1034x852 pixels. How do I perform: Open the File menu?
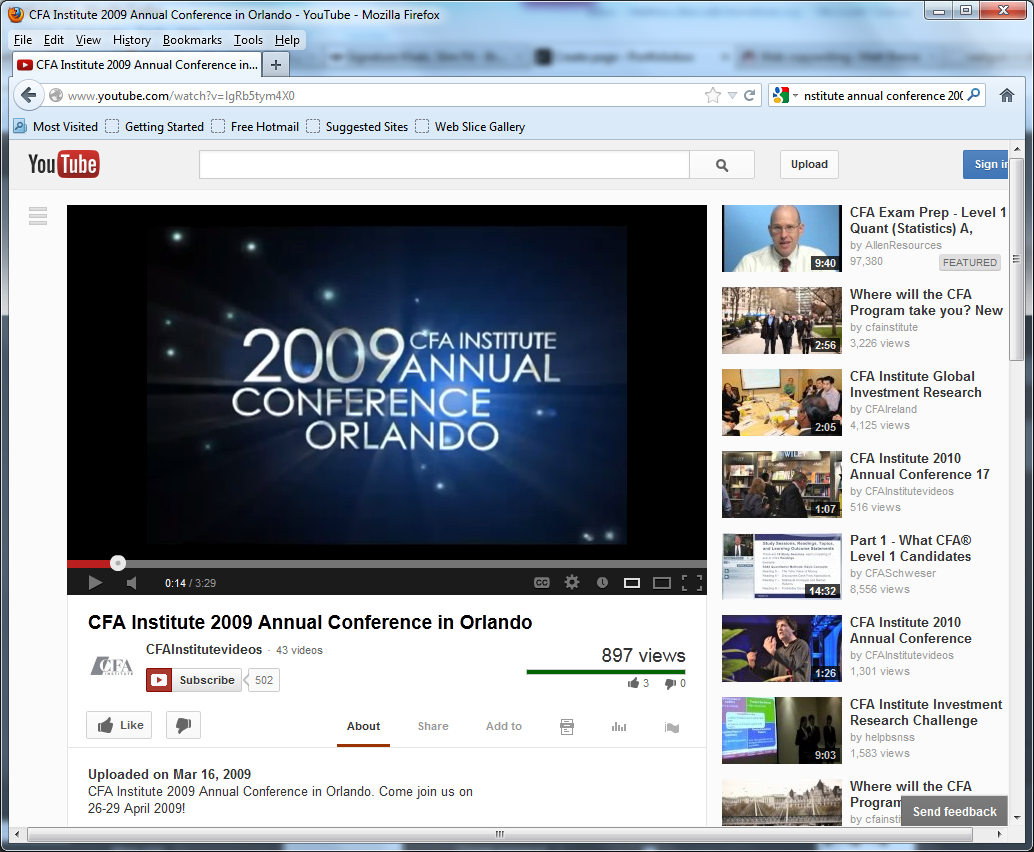point(23,40)
